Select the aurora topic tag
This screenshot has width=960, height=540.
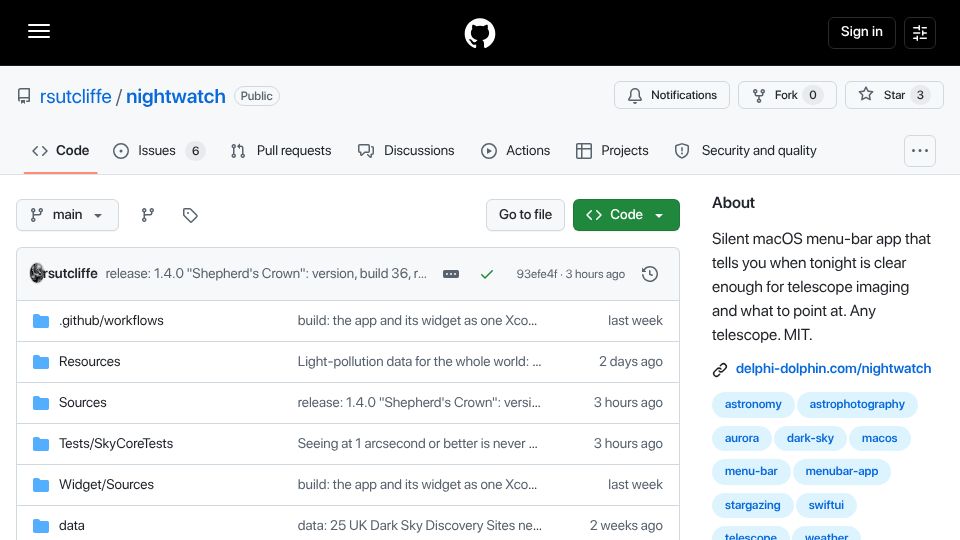pyautogui.click(x=741, y=438)
